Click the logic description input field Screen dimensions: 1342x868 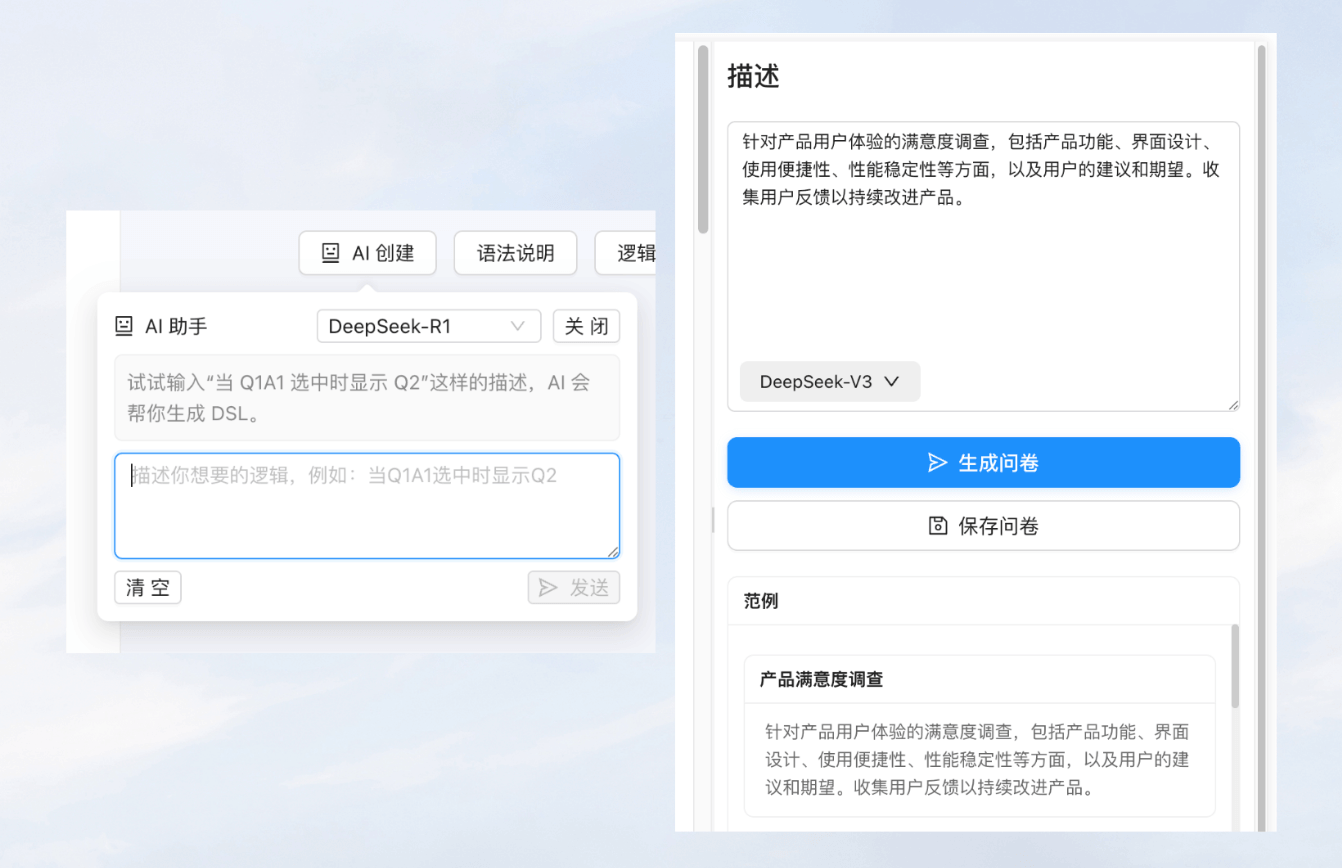point(367,505)
